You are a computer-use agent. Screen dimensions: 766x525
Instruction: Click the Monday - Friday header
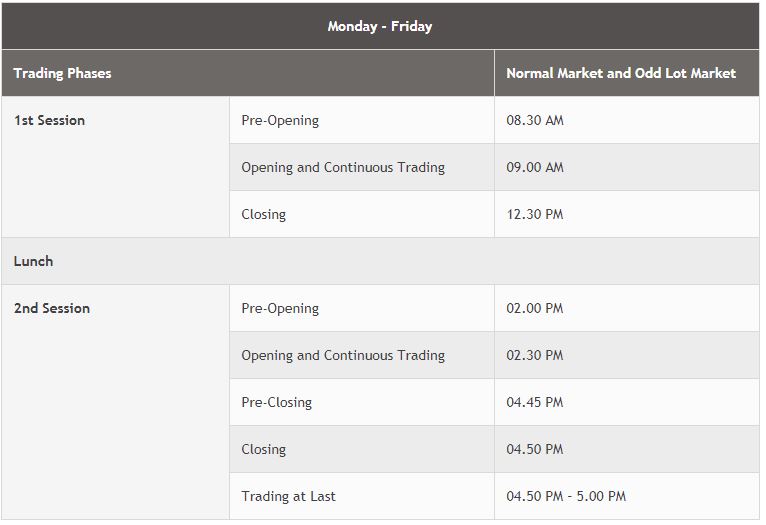point(380,26)
